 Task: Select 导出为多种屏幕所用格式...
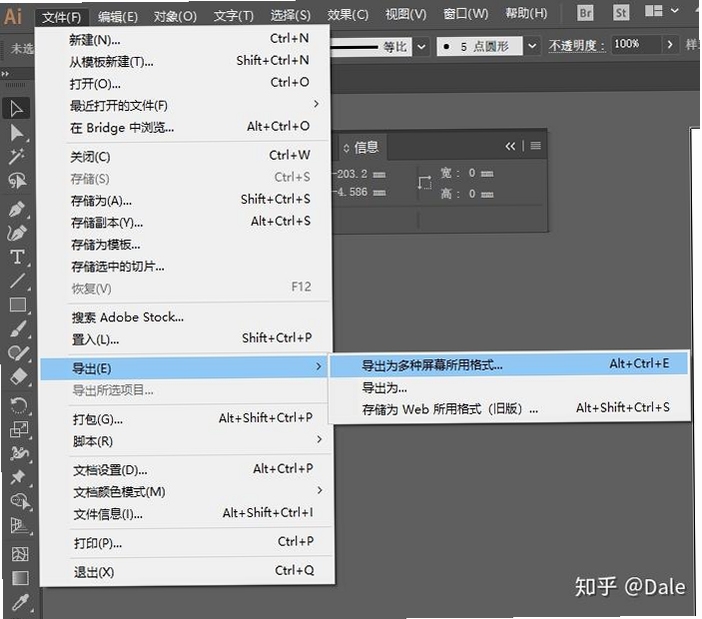[509, 365]
